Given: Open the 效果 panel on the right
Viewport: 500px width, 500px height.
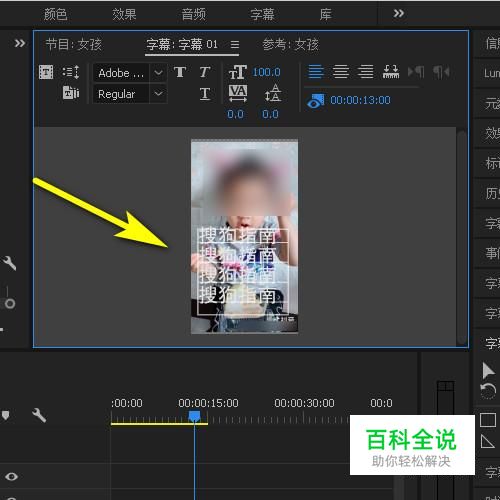Looking at the screenshot, I should (492, 133).
